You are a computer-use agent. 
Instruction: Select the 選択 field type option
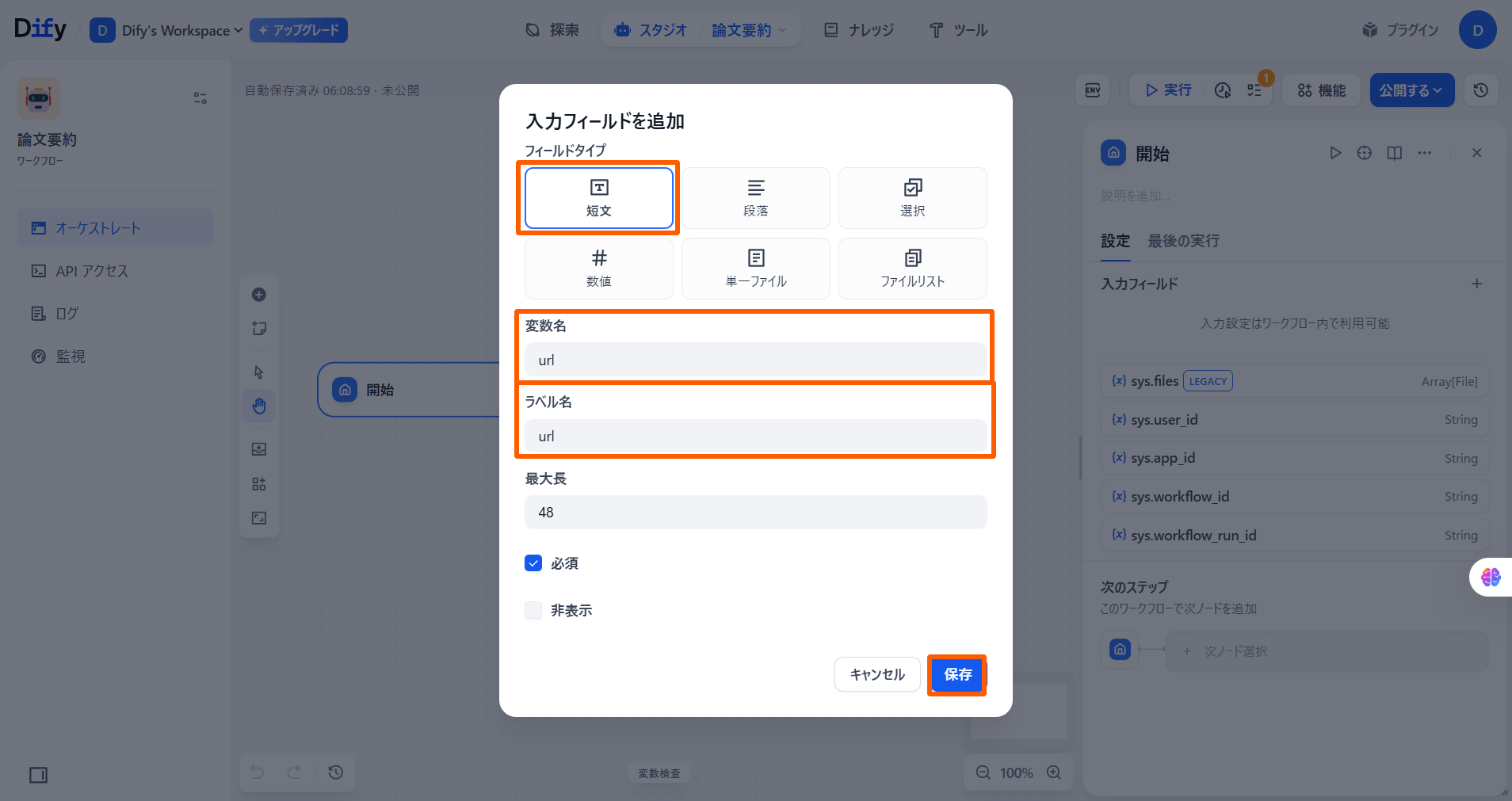pos(912,198)
